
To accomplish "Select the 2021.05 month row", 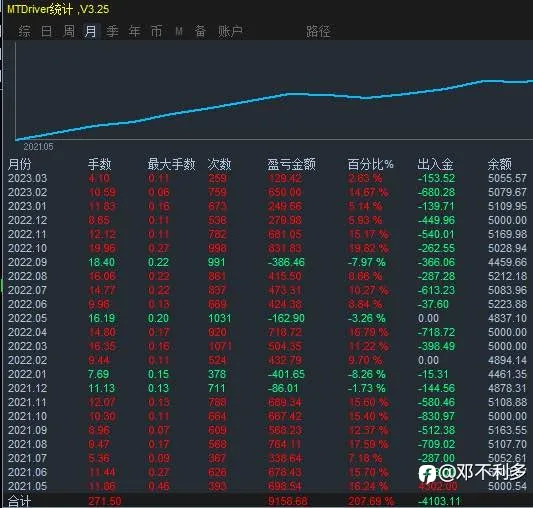I will coord(267,486).
